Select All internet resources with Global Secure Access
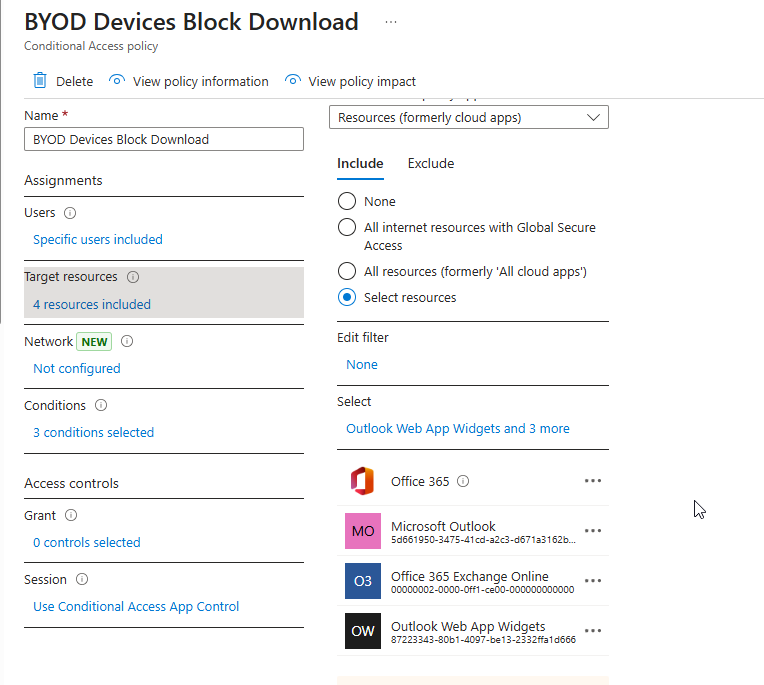Image resolution: width=764 pixels, height=685 pixels. 347,227
